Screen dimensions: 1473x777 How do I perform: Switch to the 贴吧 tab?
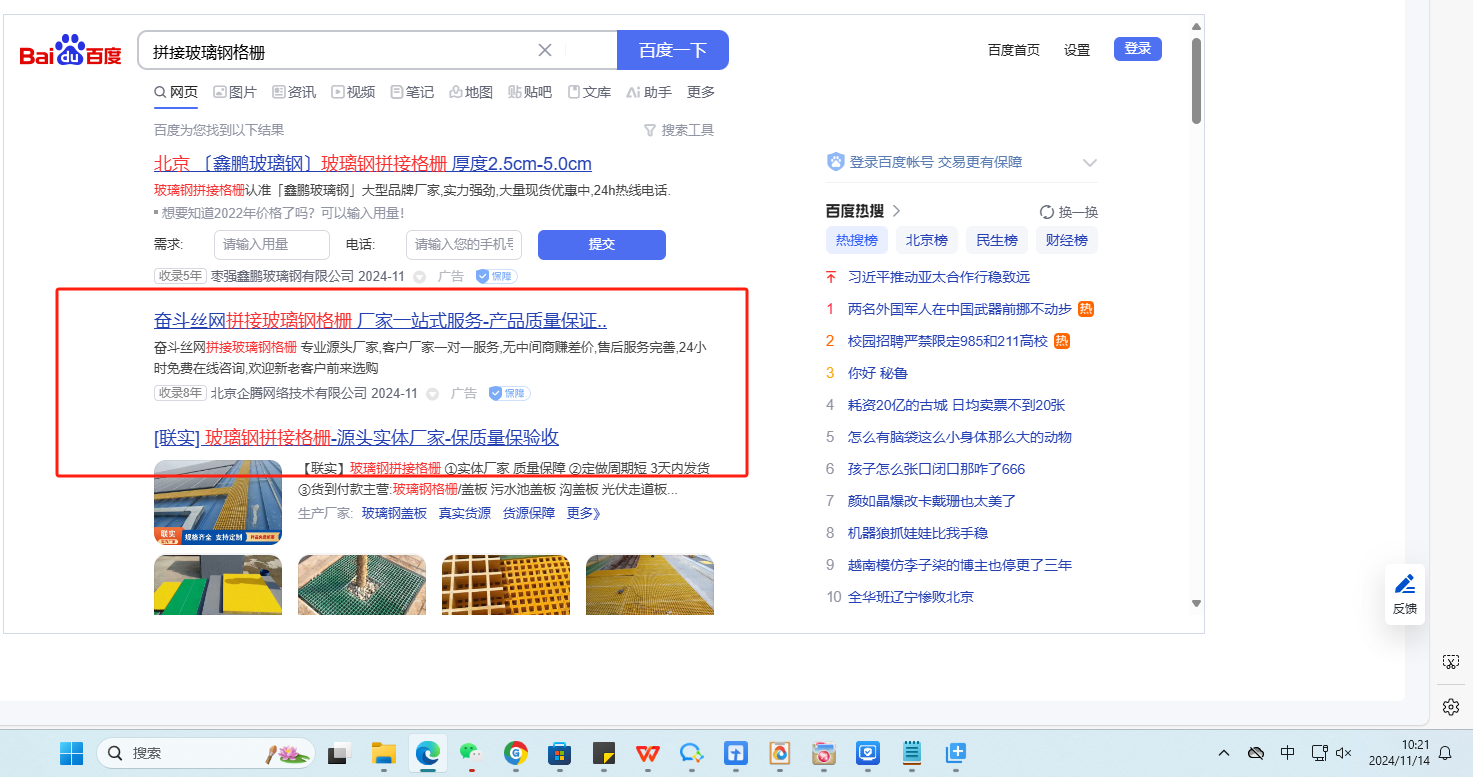coord(530,92)
